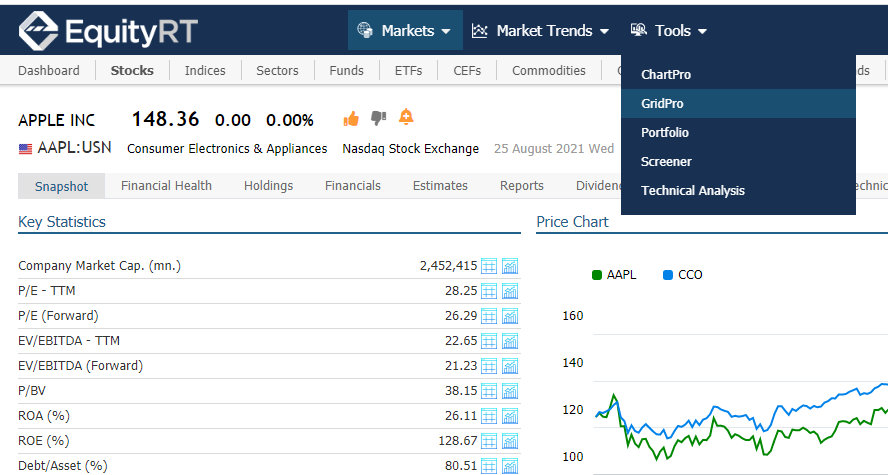Click the US flag icon beside AAPL:USN
The width and height of the screenshot is (888, 475).
pyautogui.click(x=25, y=149)
